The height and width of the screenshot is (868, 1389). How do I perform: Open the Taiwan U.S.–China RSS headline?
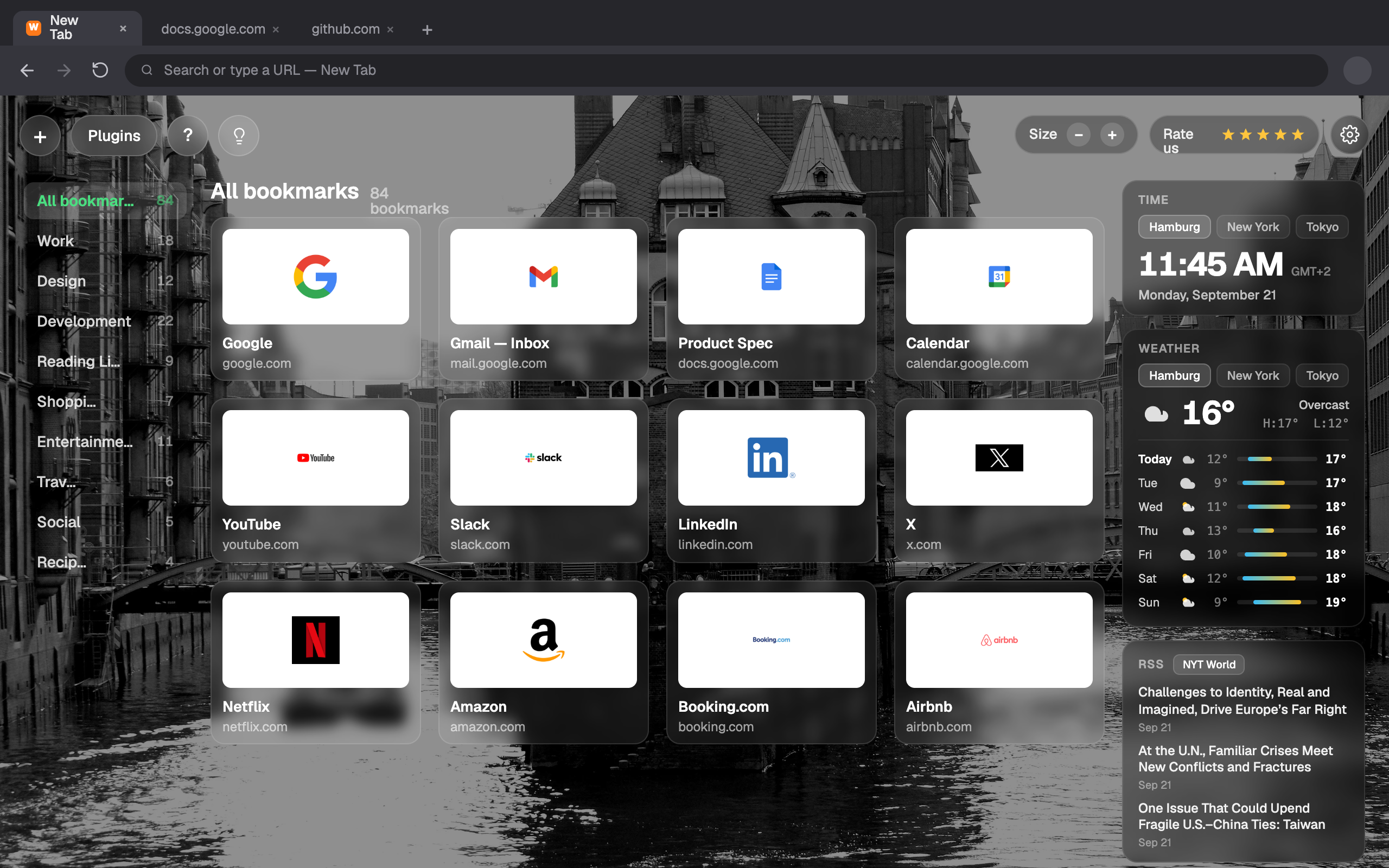1231,816
